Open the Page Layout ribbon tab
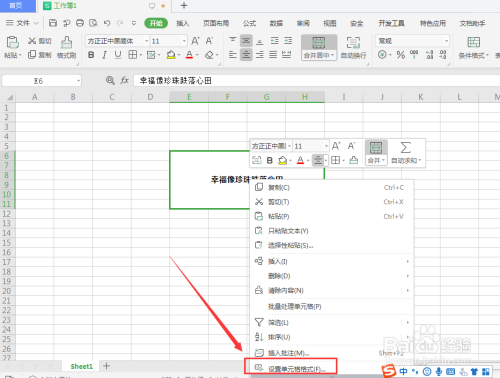 [x=216, y=23]
